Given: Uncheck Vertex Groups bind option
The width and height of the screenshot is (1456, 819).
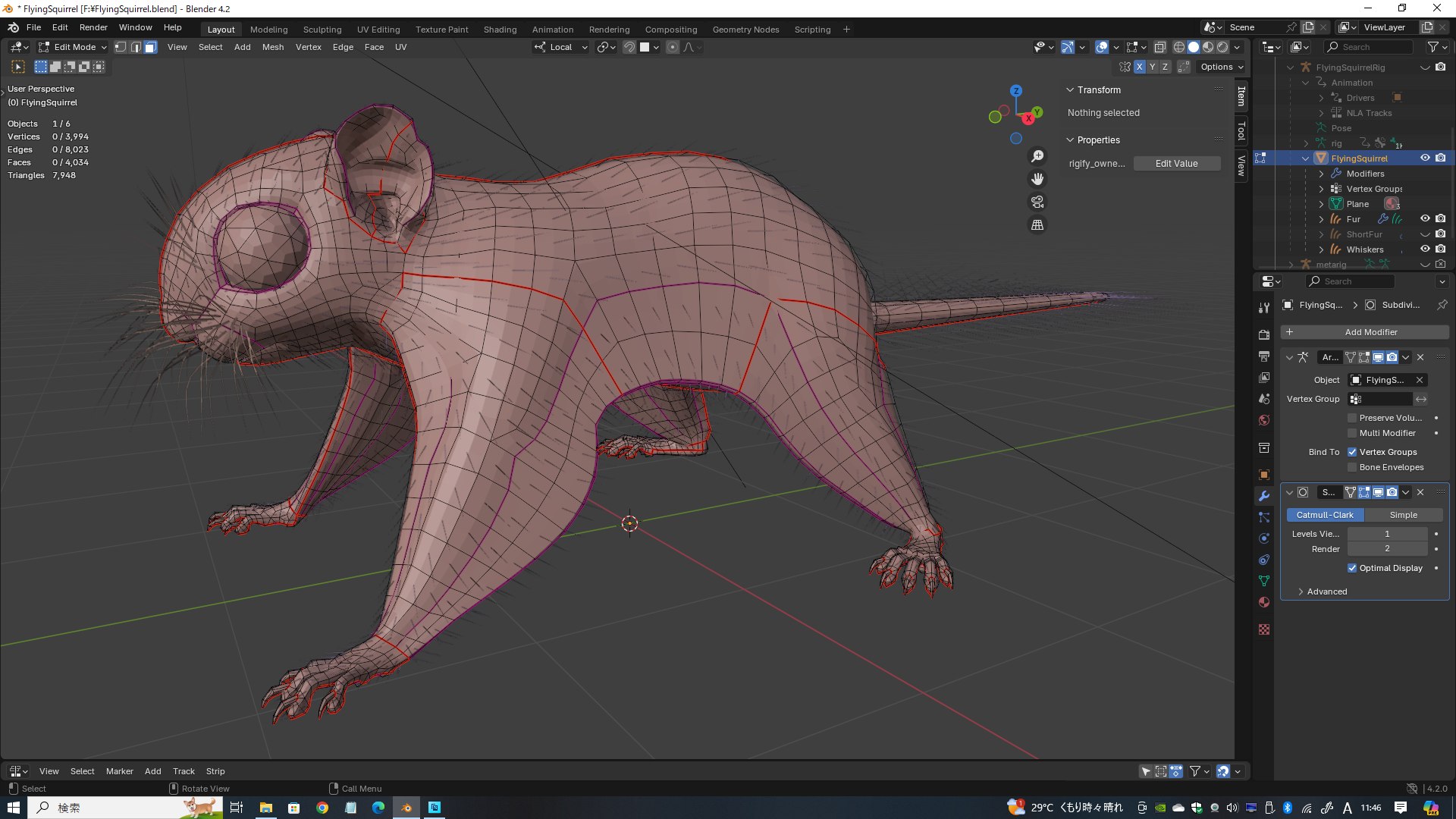Looking at the screenshot, I should point(1352,452).
